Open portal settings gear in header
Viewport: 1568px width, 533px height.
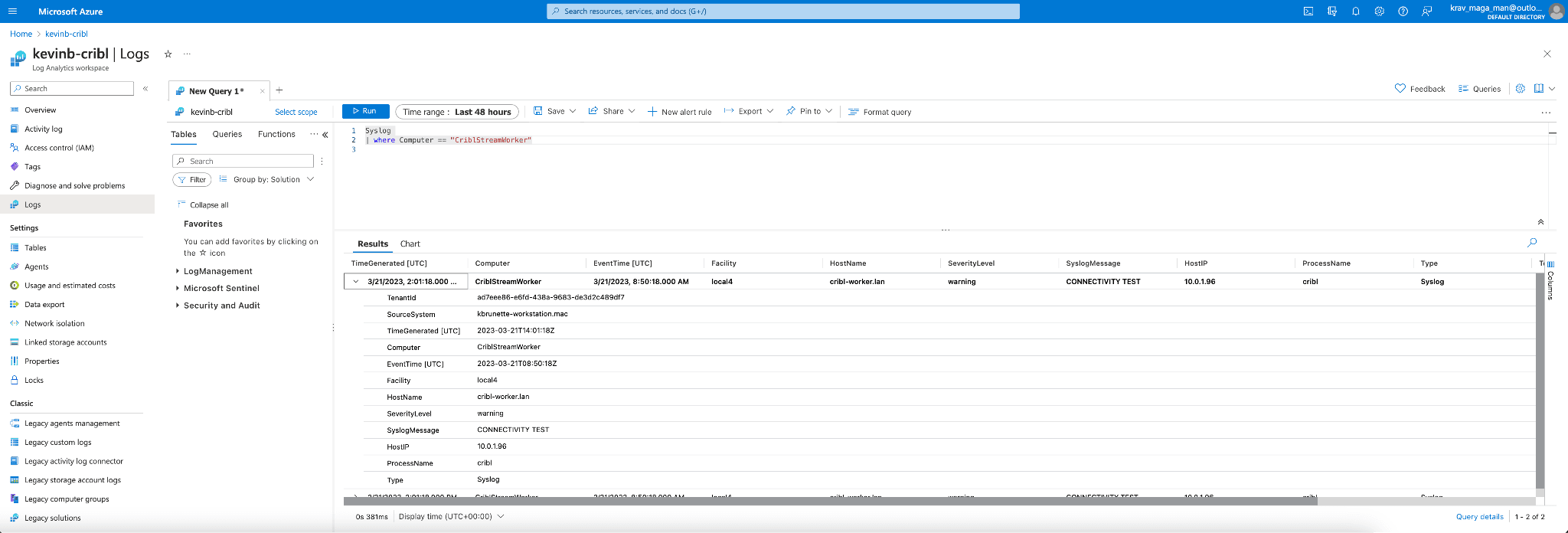pos(1379,11)
